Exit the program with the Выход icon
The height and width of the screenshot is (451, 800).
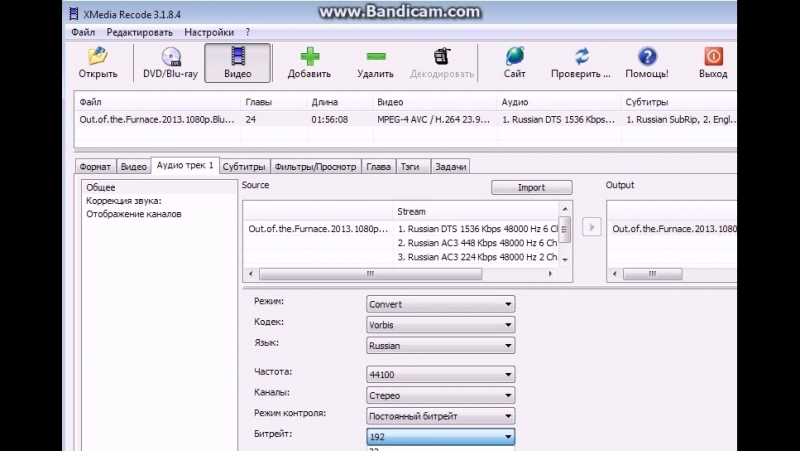[713, 63]
